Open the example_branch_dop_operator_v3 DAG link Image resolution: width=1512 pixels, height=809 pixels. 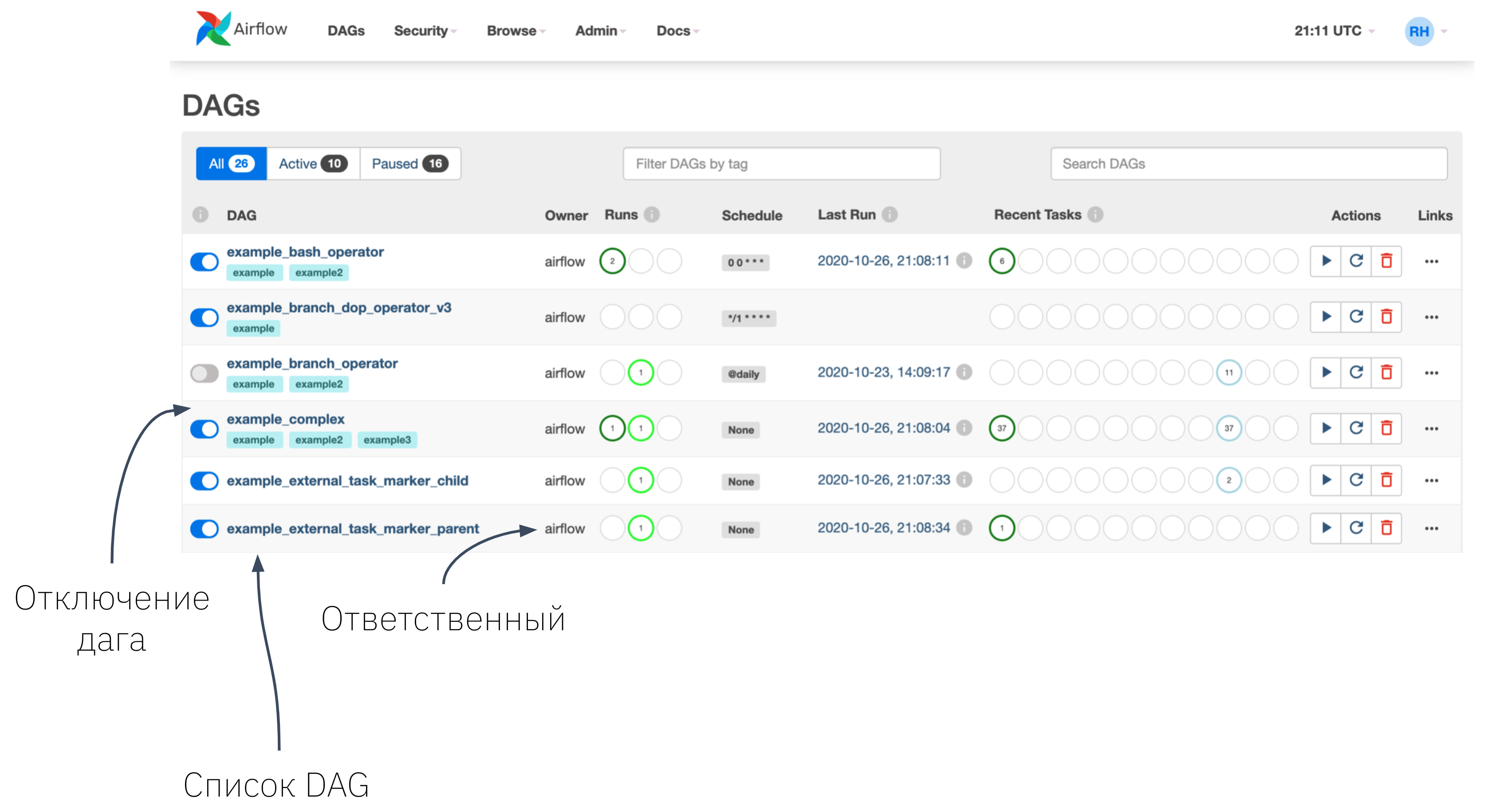pyautogui.click(x=339, y=307)
